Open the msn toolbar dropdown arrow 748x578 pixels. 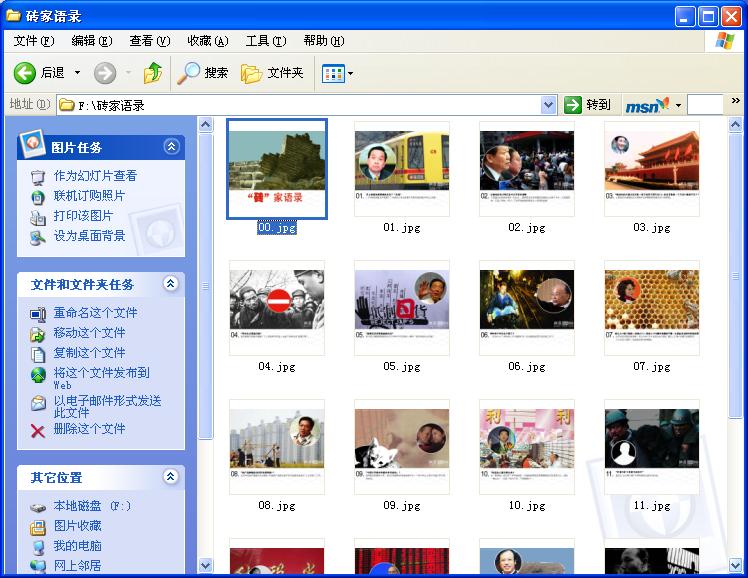(x=678, y=105)
